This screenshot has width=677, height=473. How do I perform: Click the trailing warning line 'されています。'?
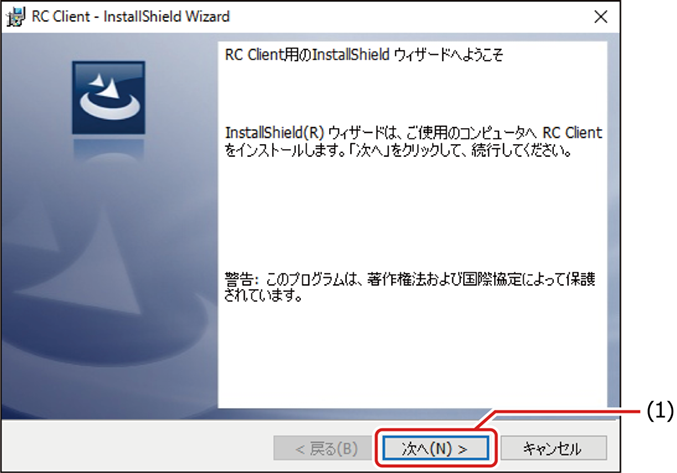click(263, 295)
